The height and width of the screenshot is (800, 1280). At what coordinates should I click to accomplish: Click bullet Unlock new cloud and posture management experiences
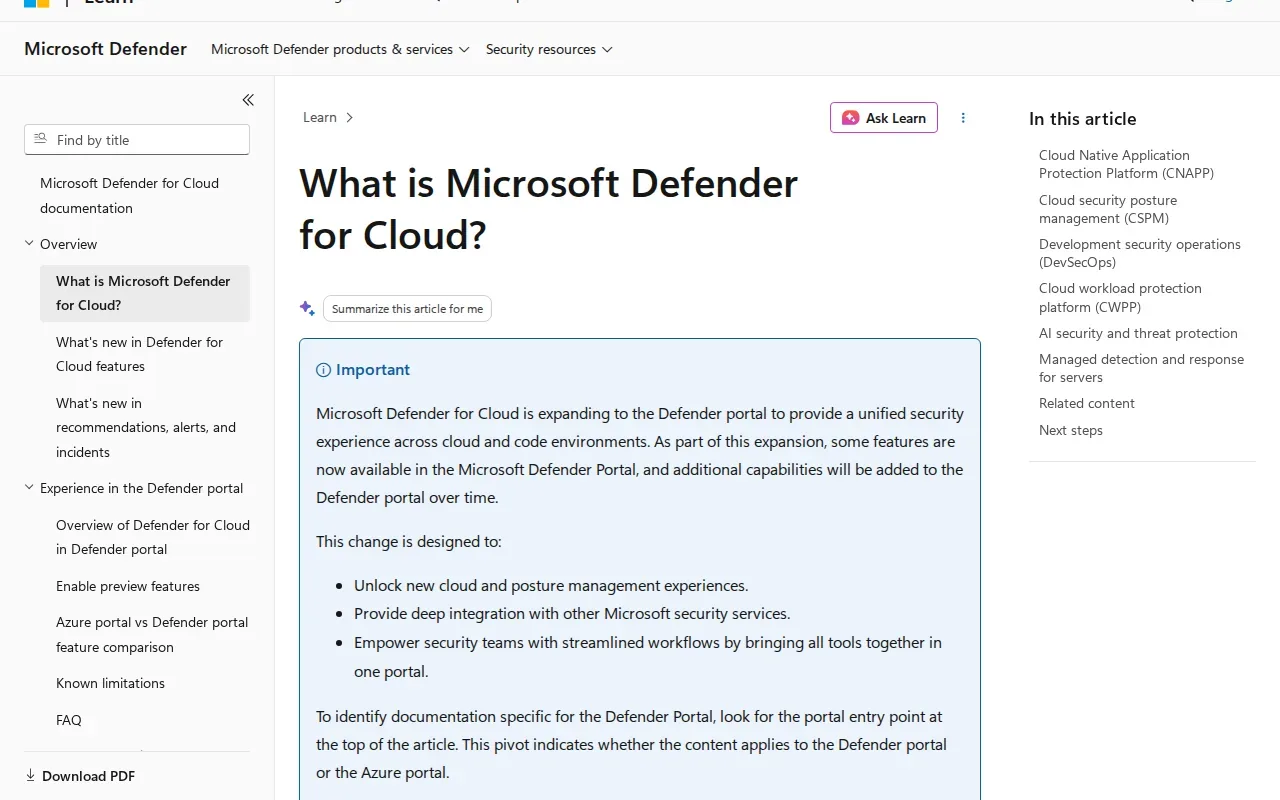coord(551,585)
